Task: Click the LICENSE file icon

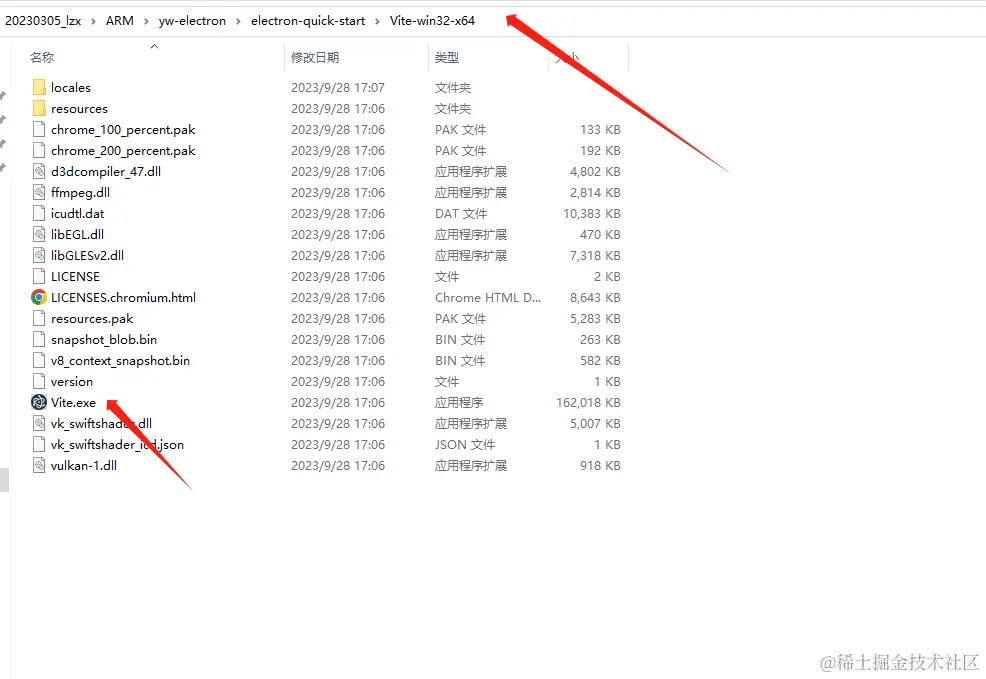Action: click(39, 276)
